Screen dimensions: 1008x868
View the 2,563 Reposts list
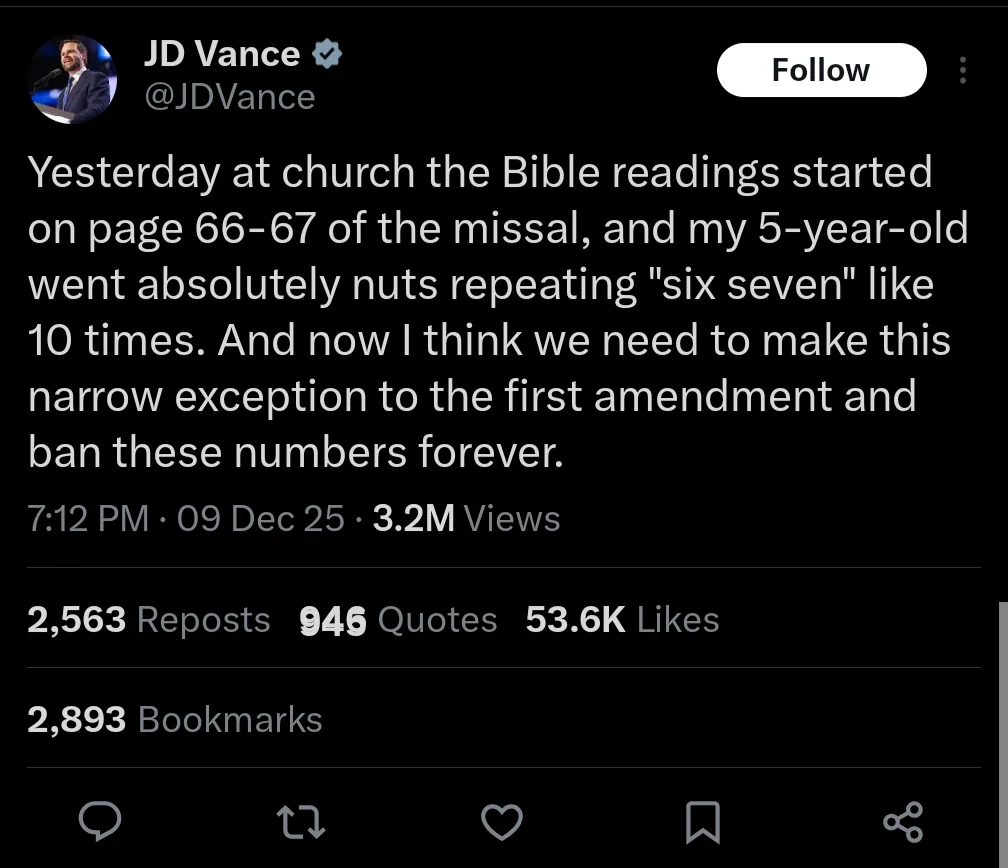point(148,620)
